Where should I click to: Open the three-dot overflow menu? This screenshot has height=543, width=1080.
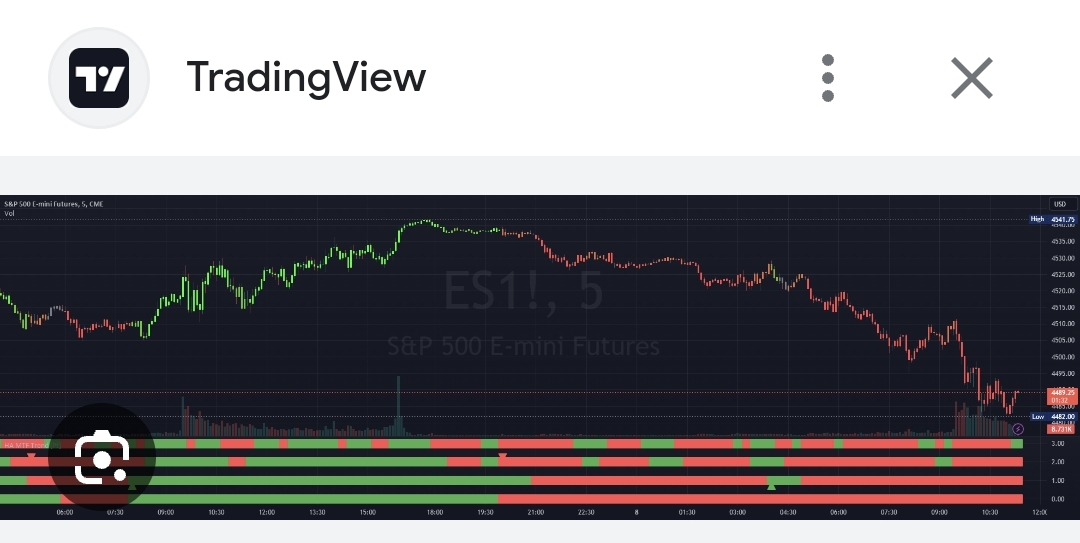(827, 78)
